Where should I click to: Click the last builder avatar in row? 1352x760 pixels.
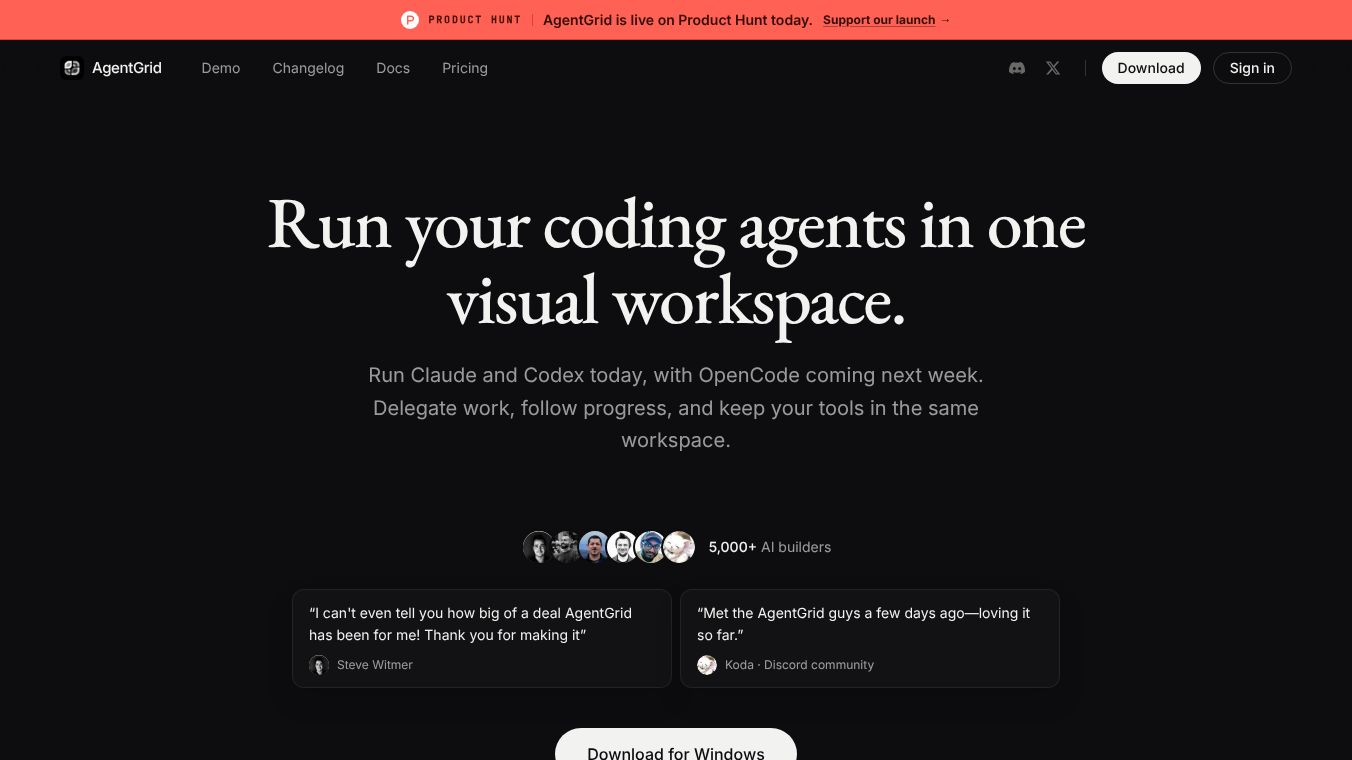pyautogui.click(x=679, y=547)
